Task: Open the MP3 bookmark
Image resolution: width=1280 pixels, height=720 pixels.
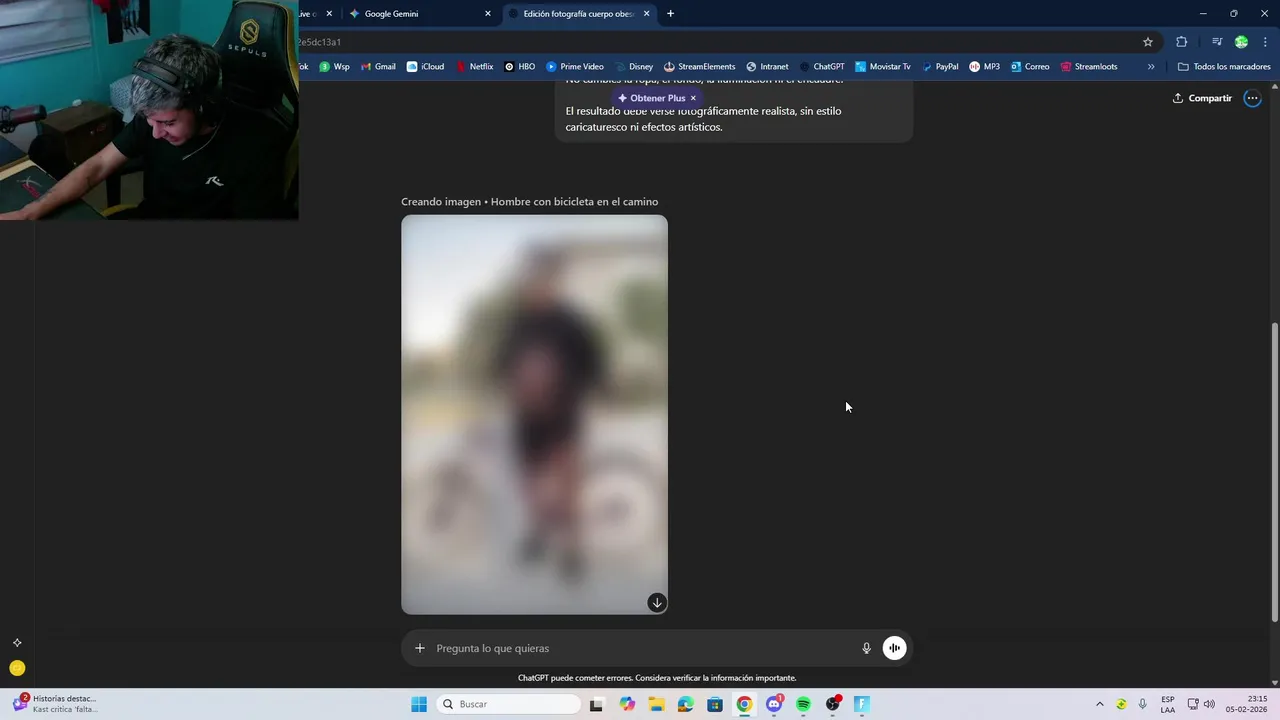Action: tap(985, 67)
